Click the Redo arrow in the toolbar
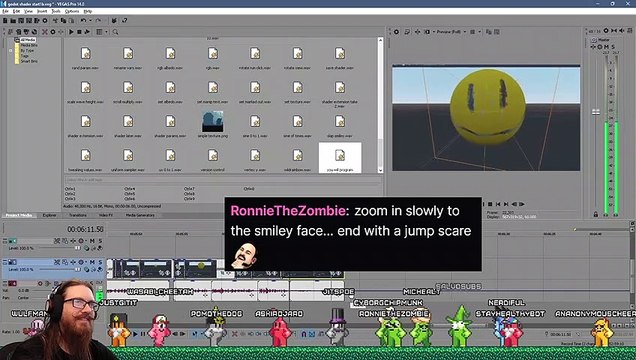Viewport: 636px width, 360px height. [98, 21]
